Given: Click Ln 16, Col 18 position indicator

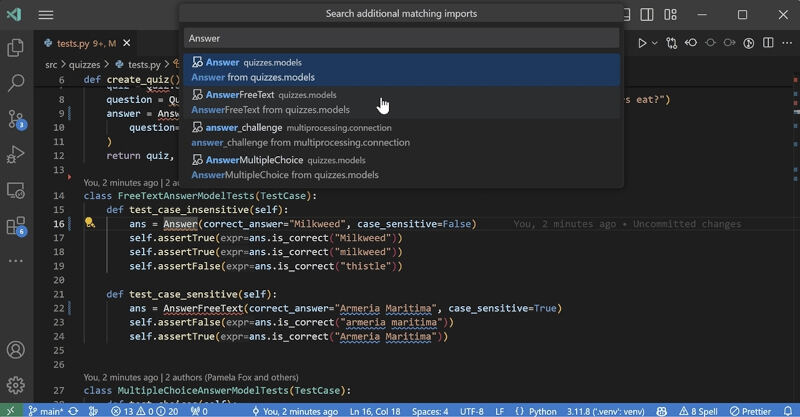Looking at the screenshot, I should click(375, 411).
